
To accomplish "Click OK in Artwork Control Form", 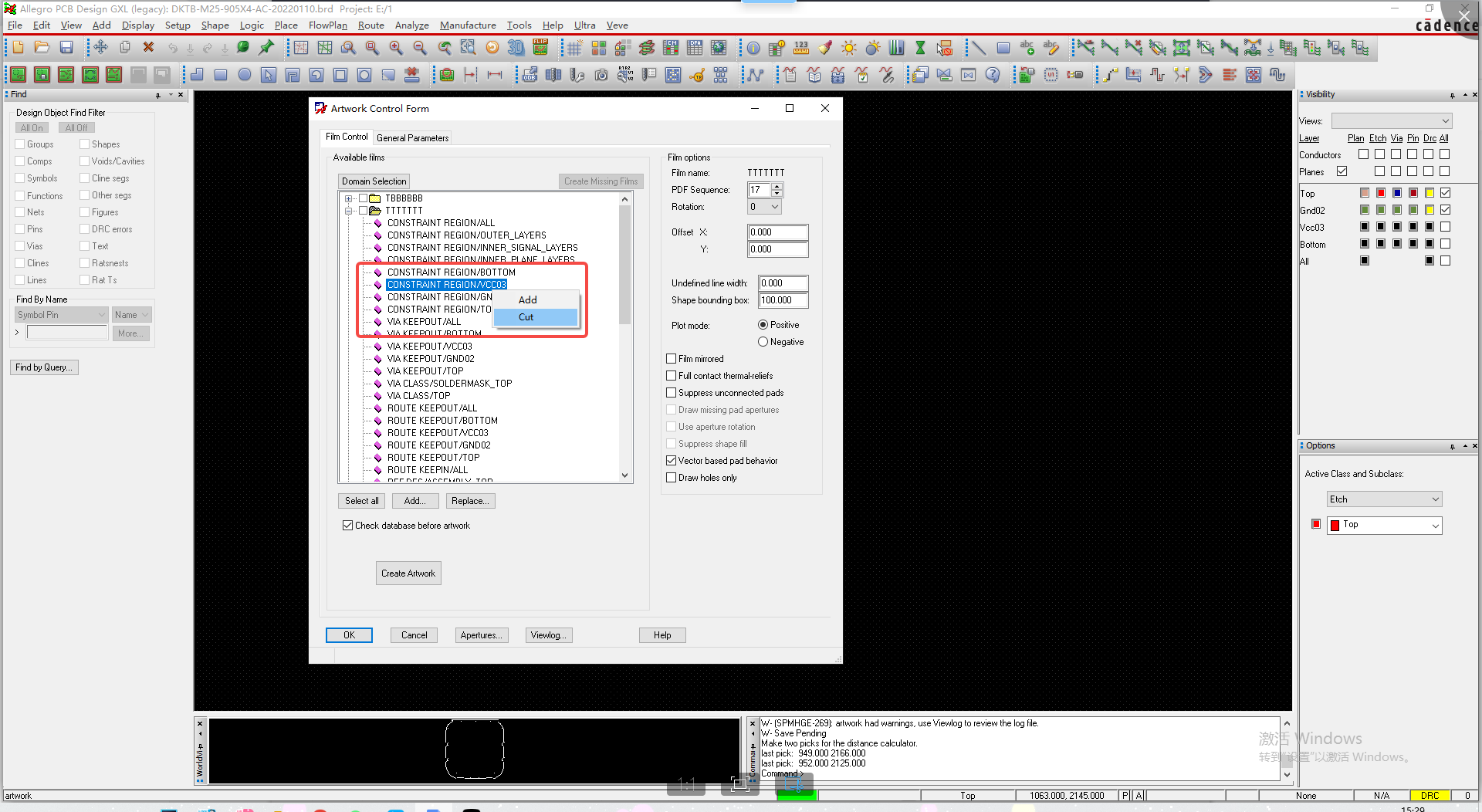I will [x=349, y=635].
